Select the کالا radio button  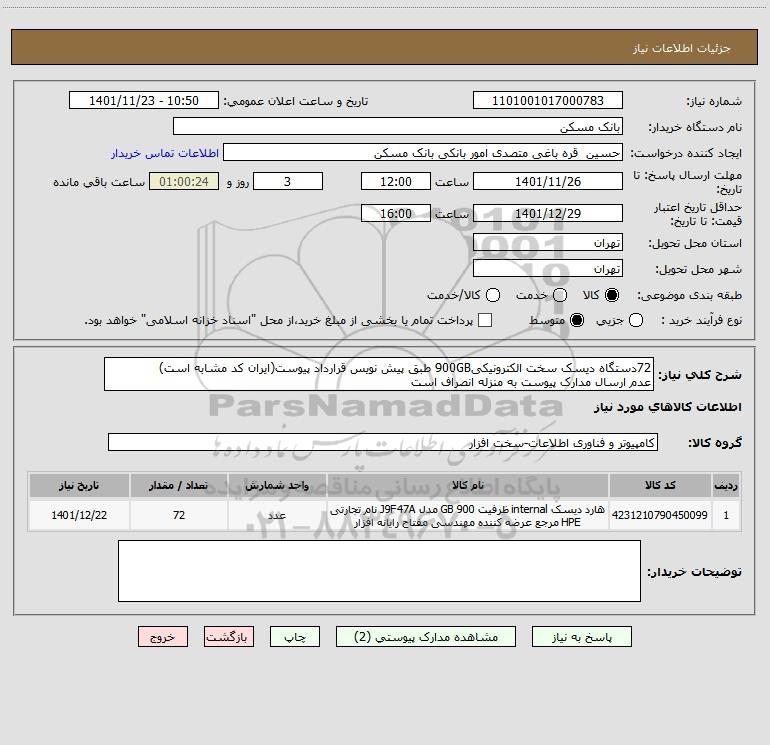pos(612,295)
